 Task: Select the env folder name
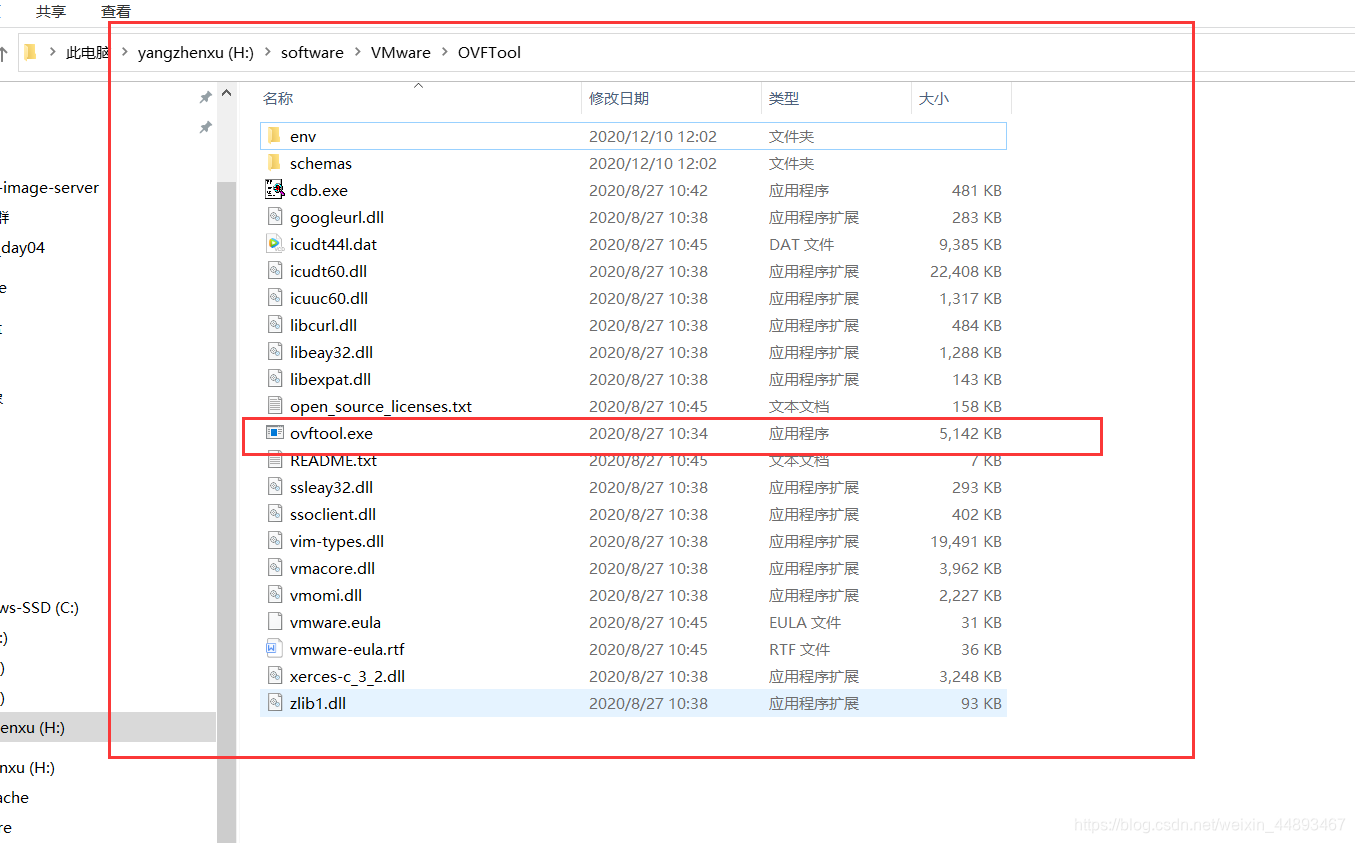click(x=303, y=136)
